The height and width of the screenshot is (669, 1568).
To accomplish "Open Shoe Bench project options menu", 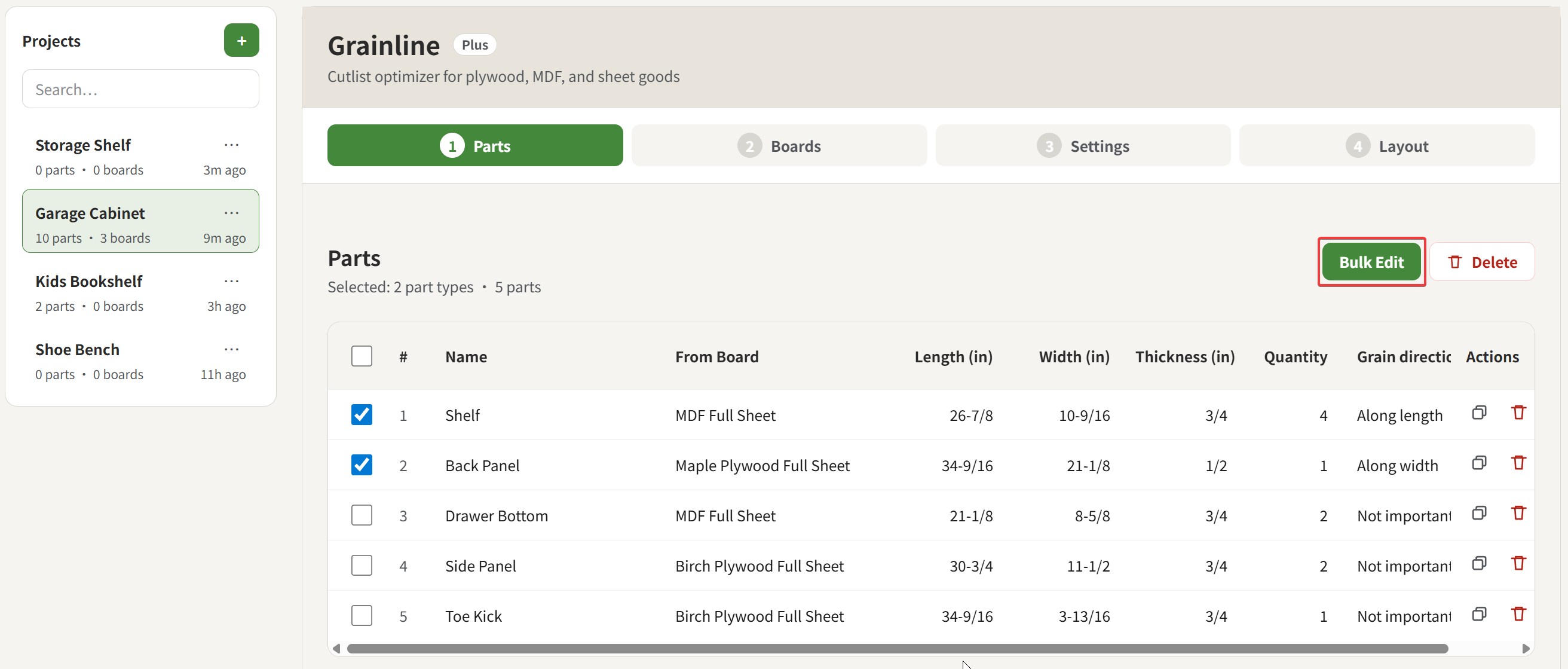I will [231, 349].
